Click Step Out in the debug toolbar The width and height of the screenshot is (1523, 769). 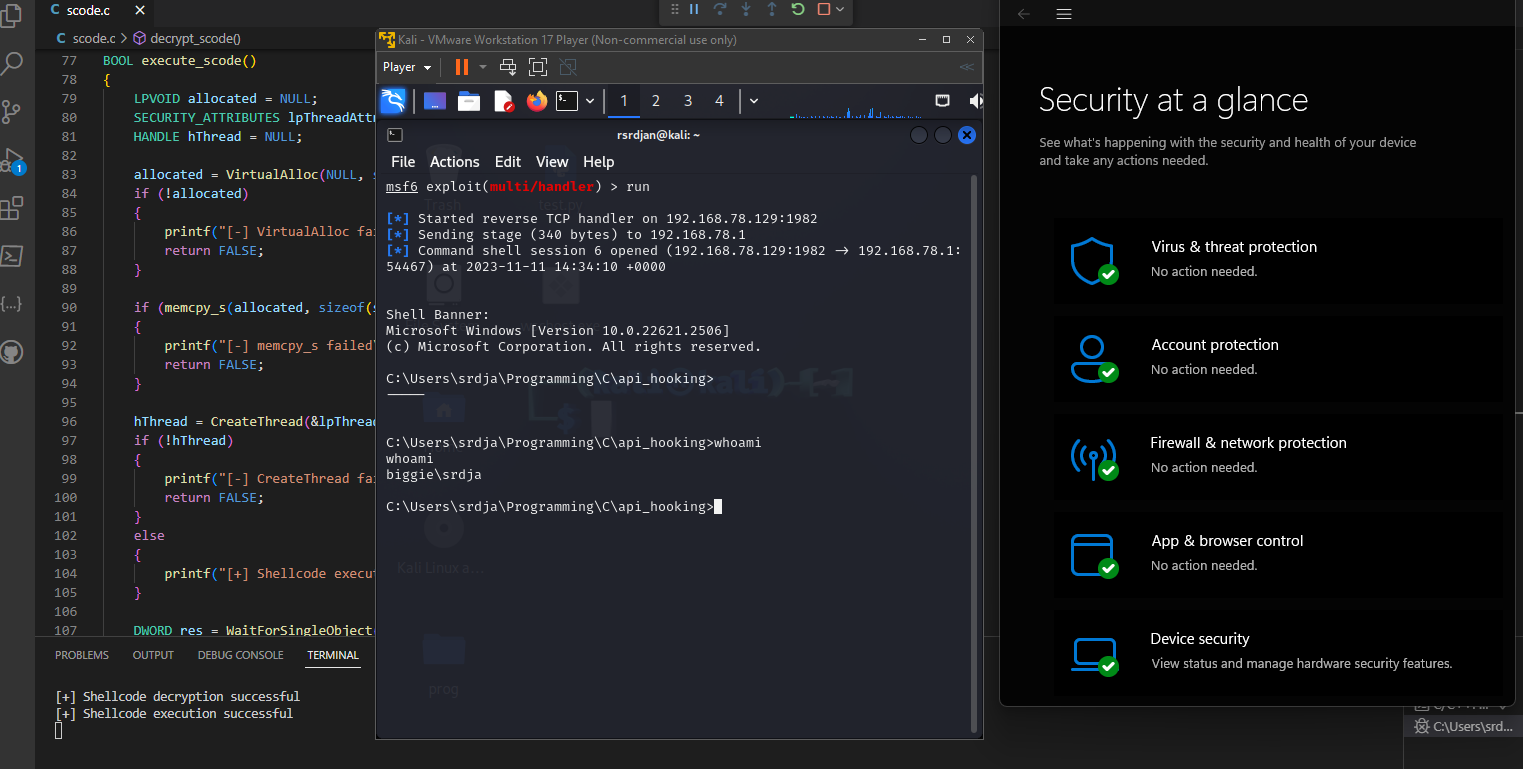(772, 9)
